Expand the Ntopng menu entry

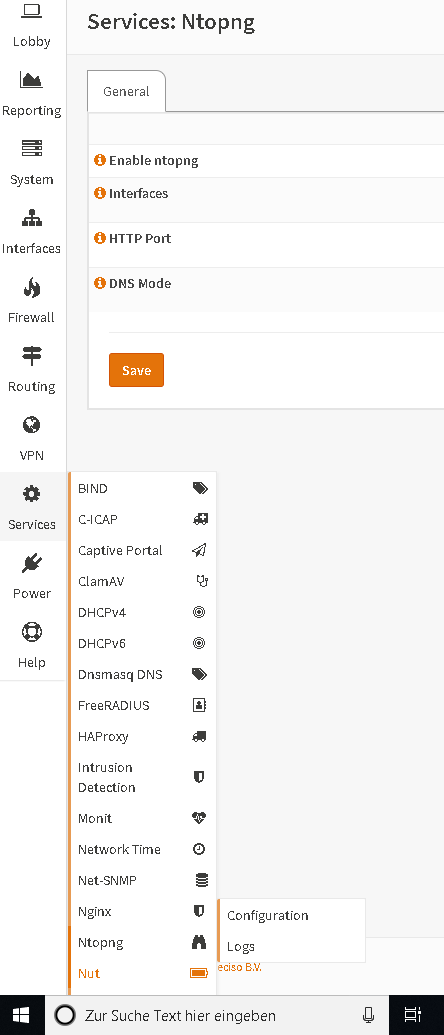[x=143, y=942]
